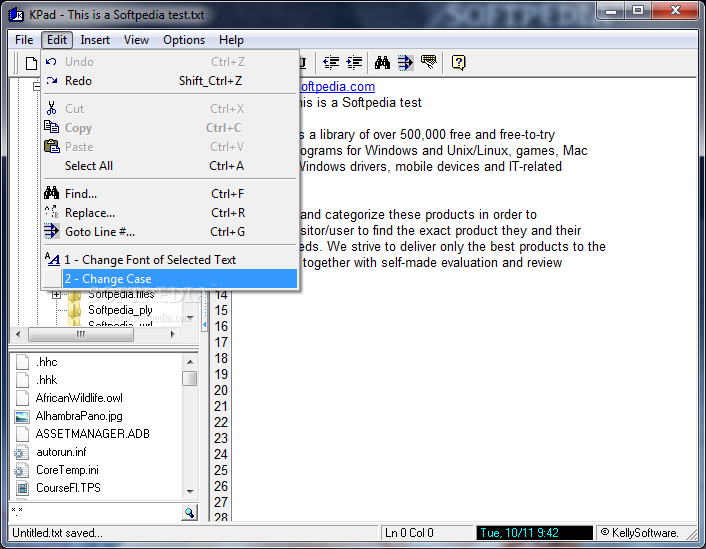Image resolution: width=706 pixels, height=549 pixels.
Task: Click the Paste entry in Edit menu
Action: pyautogui.click(x=170, y=147)
